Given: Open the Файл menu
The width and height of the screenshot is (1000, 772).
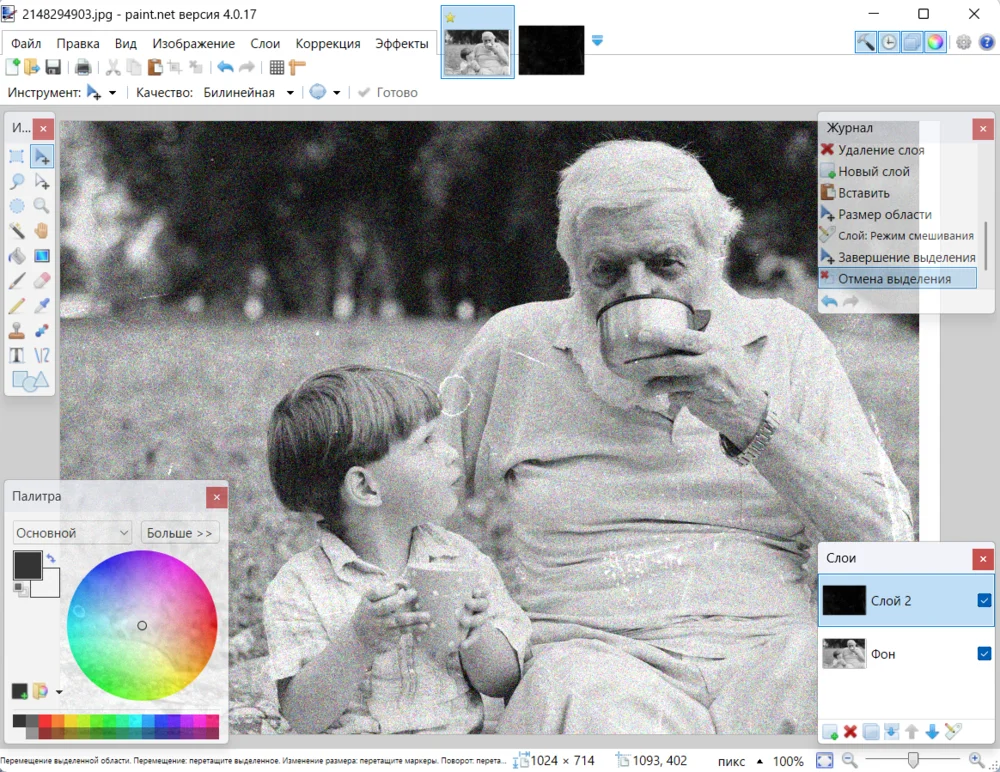Looking at the screenshot, I should coord(26,43).
